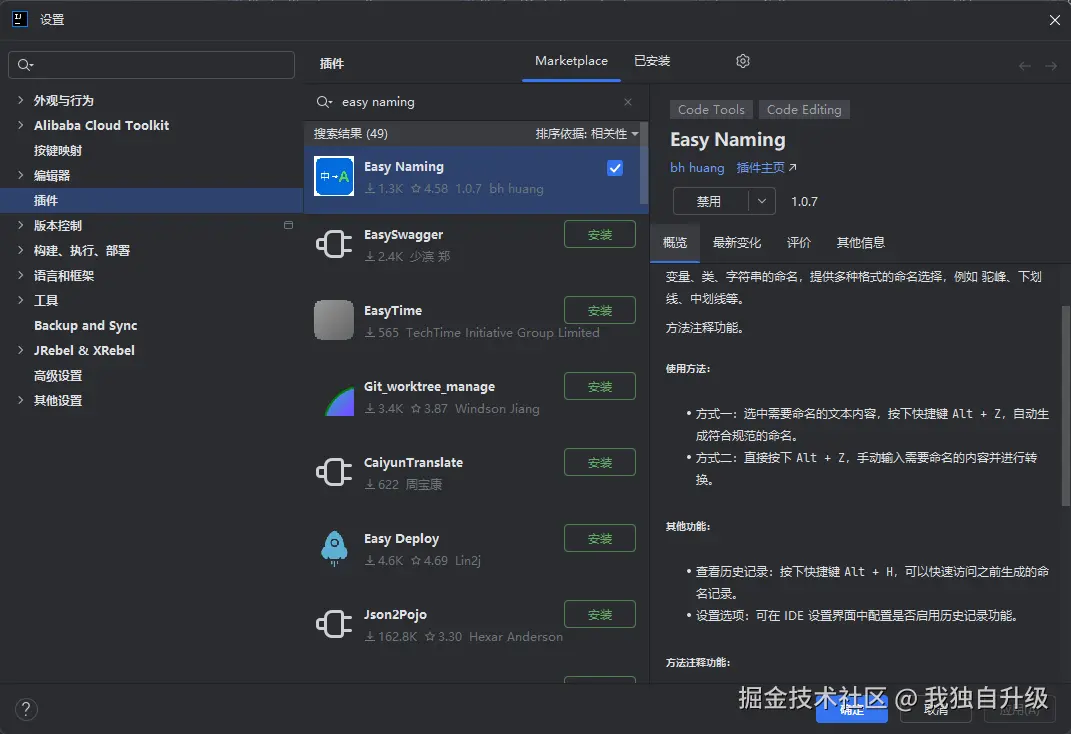
Task: Switch to the Marketplace tab
Action: (571, 61)
